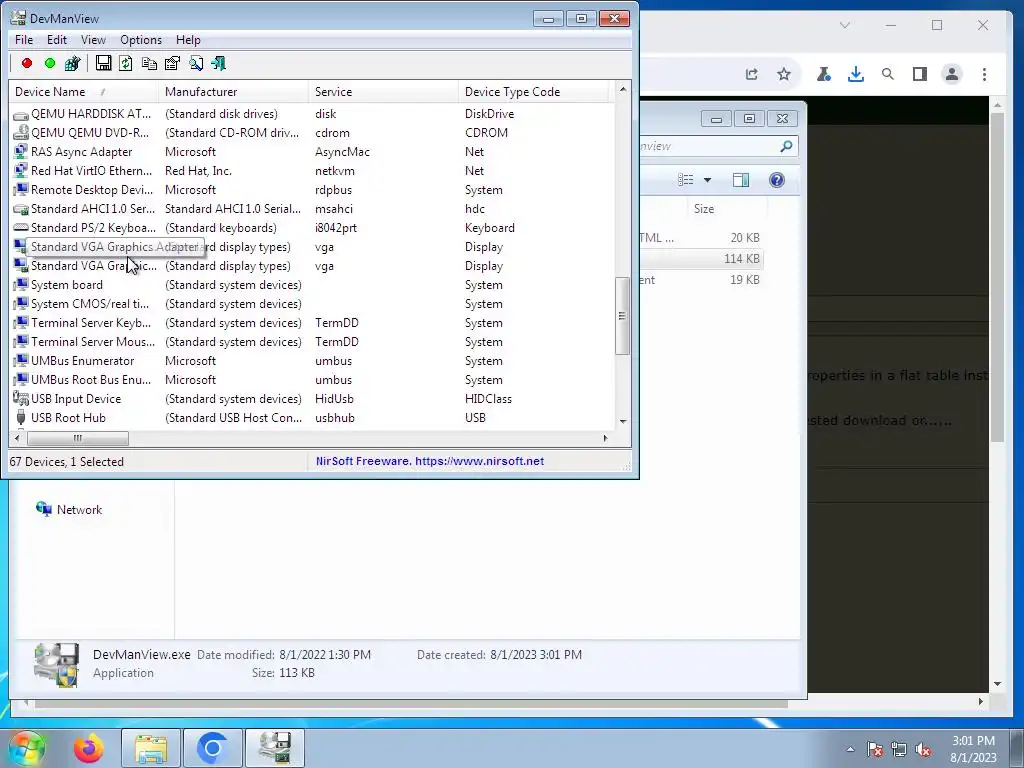Select the System board row
Viewport: 1024px width, 768px height.
[312, 285]
